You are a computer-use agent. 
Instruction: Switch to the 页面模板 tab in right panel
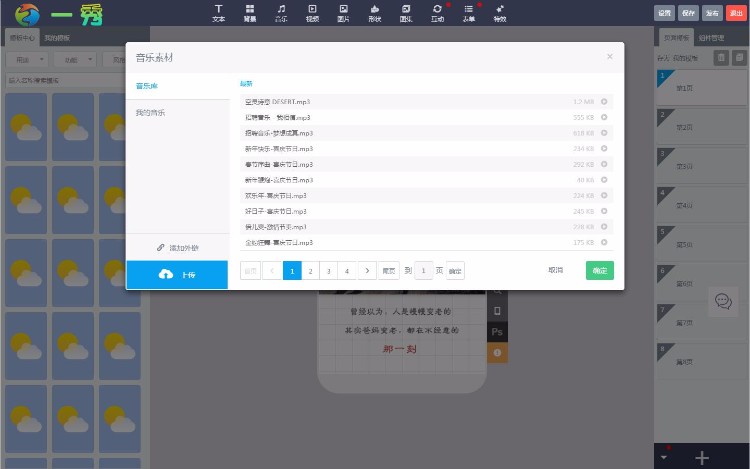[x=676, y=38]
